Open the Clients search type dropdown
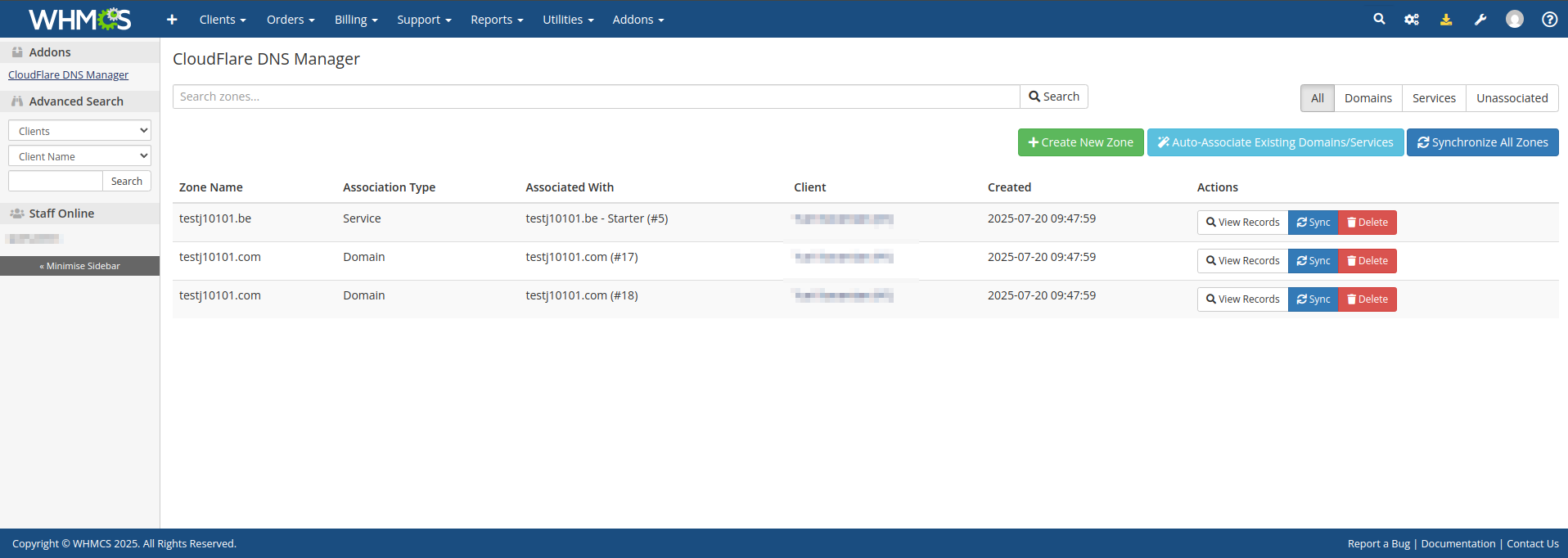This screenshot has height=558, width=1568. tap(79, 131)
